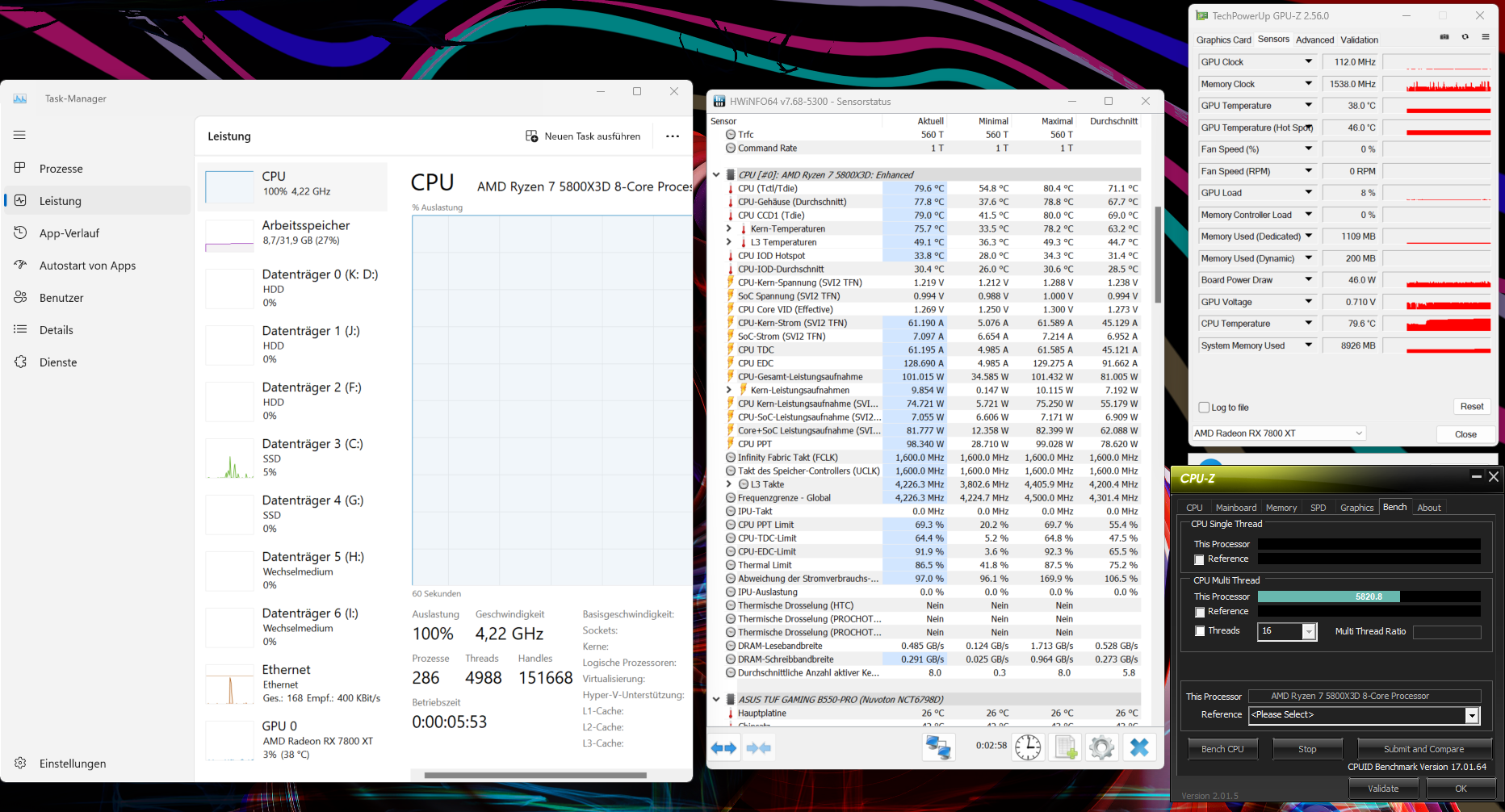
Task: Click Submit and Compare button
Action: point(1423,749)
